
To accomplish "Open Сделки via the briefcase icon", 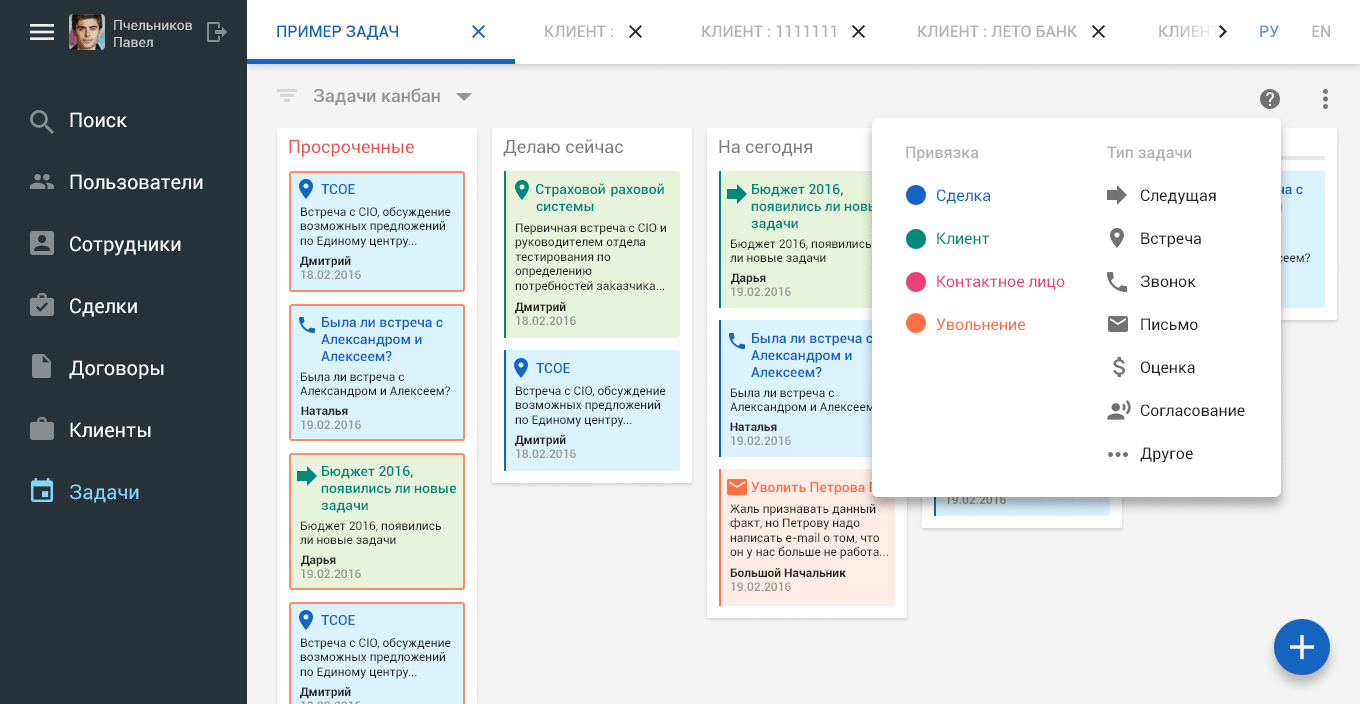I will 42,305.
